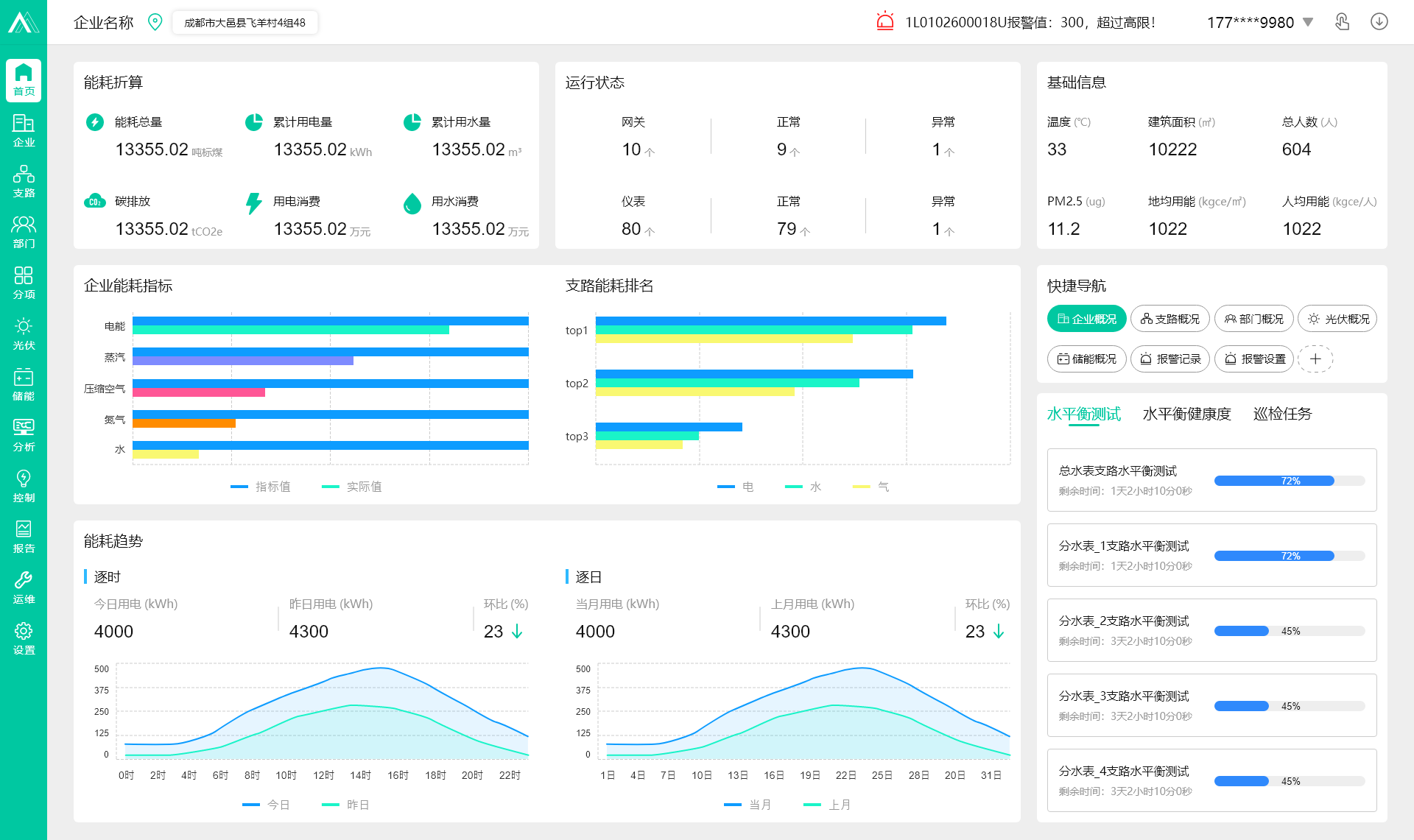This screenshot has width=1414, height=840.
Task: Open the 部门 department sidebar icon
Action: (x=24, y=232)
